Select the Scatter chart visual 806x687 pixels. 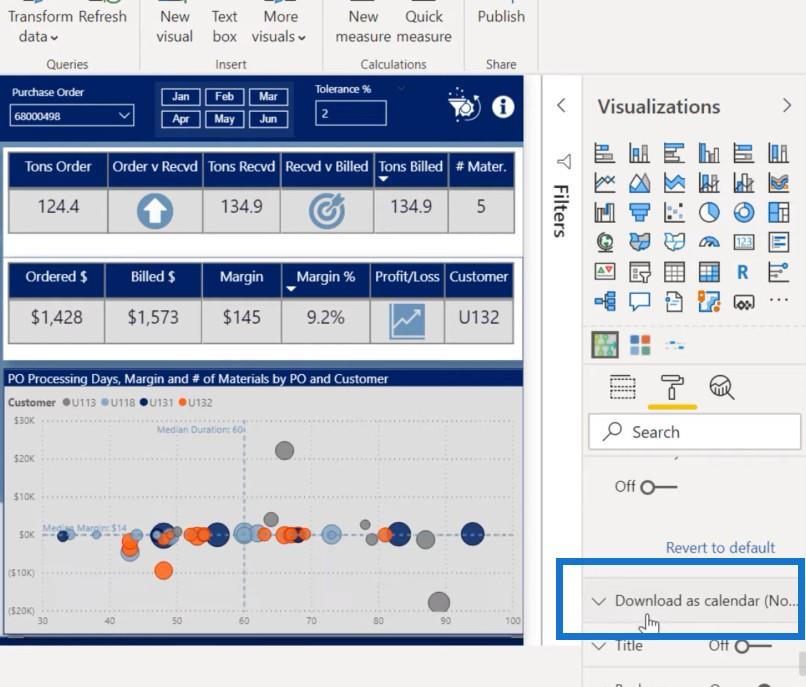pyautogui.click(x=674, y=212)
